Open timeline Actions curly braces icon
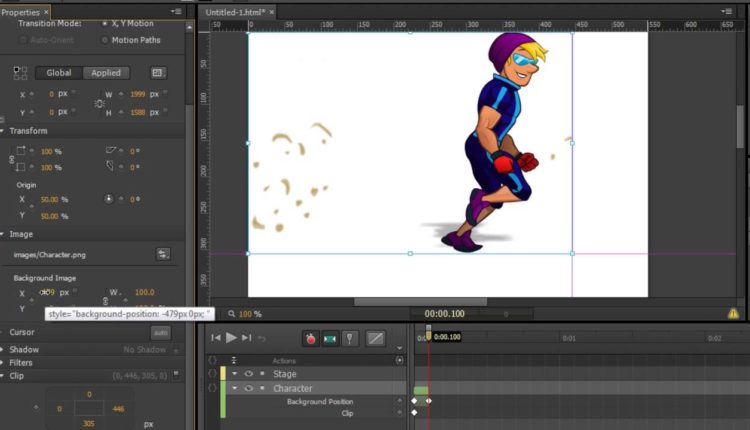The width and height of the screenshot is (750, 430). pyautogui.click(x=212, y=360)
